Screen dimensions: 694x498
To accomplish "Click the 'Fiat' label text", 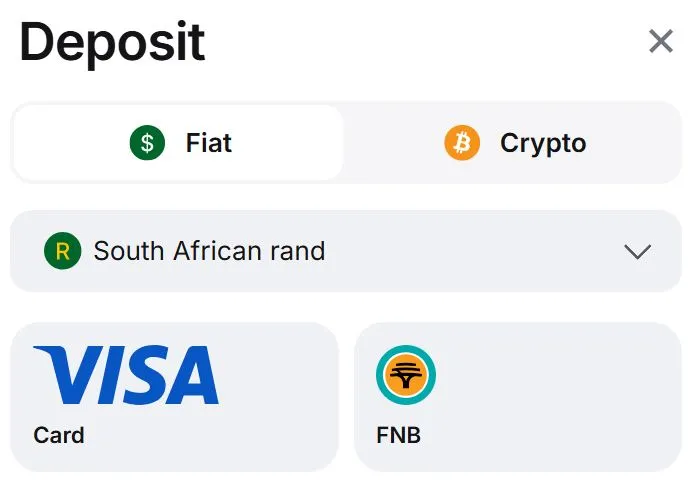I will [x=209, y=143].
